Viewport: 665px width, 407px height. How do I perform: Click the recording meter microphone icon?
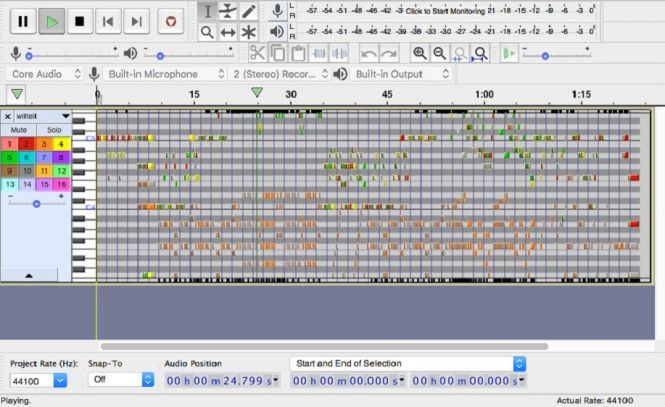tap(277, 11)
